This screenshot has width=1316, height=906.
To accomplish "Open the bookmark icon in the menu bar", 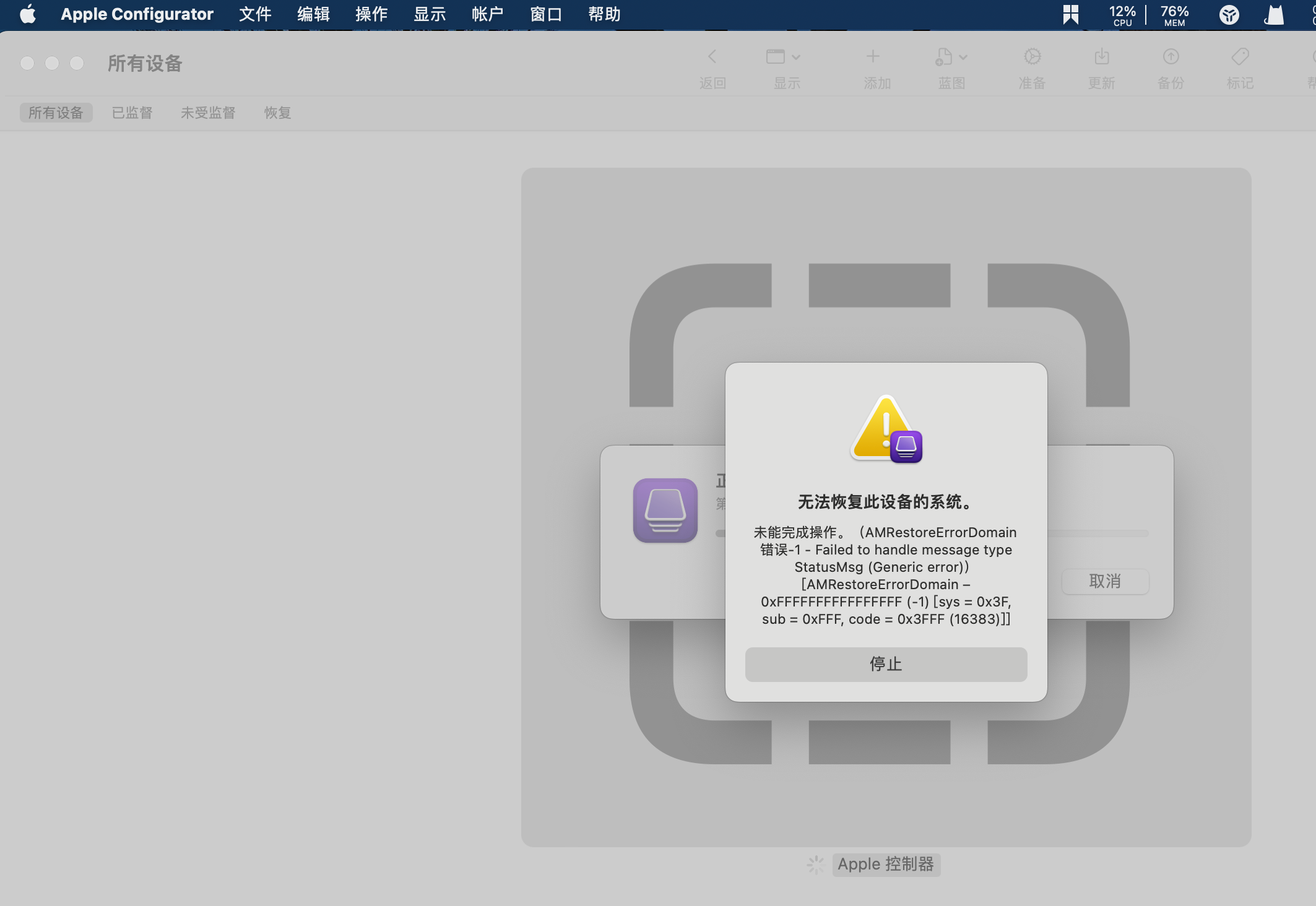I will pos(1071,14).
